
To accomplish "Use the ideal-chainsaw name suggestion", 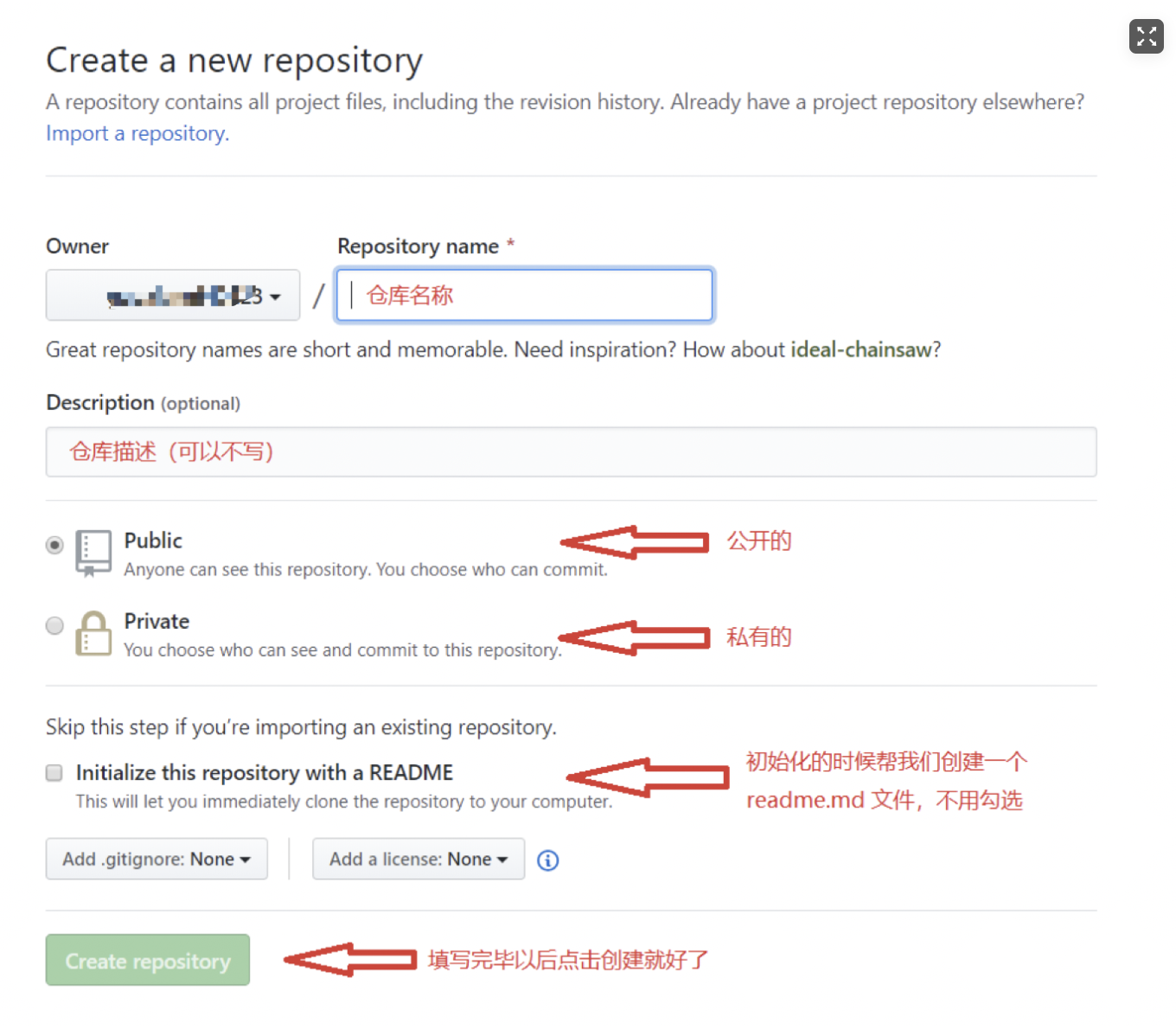I will [861, 349].
